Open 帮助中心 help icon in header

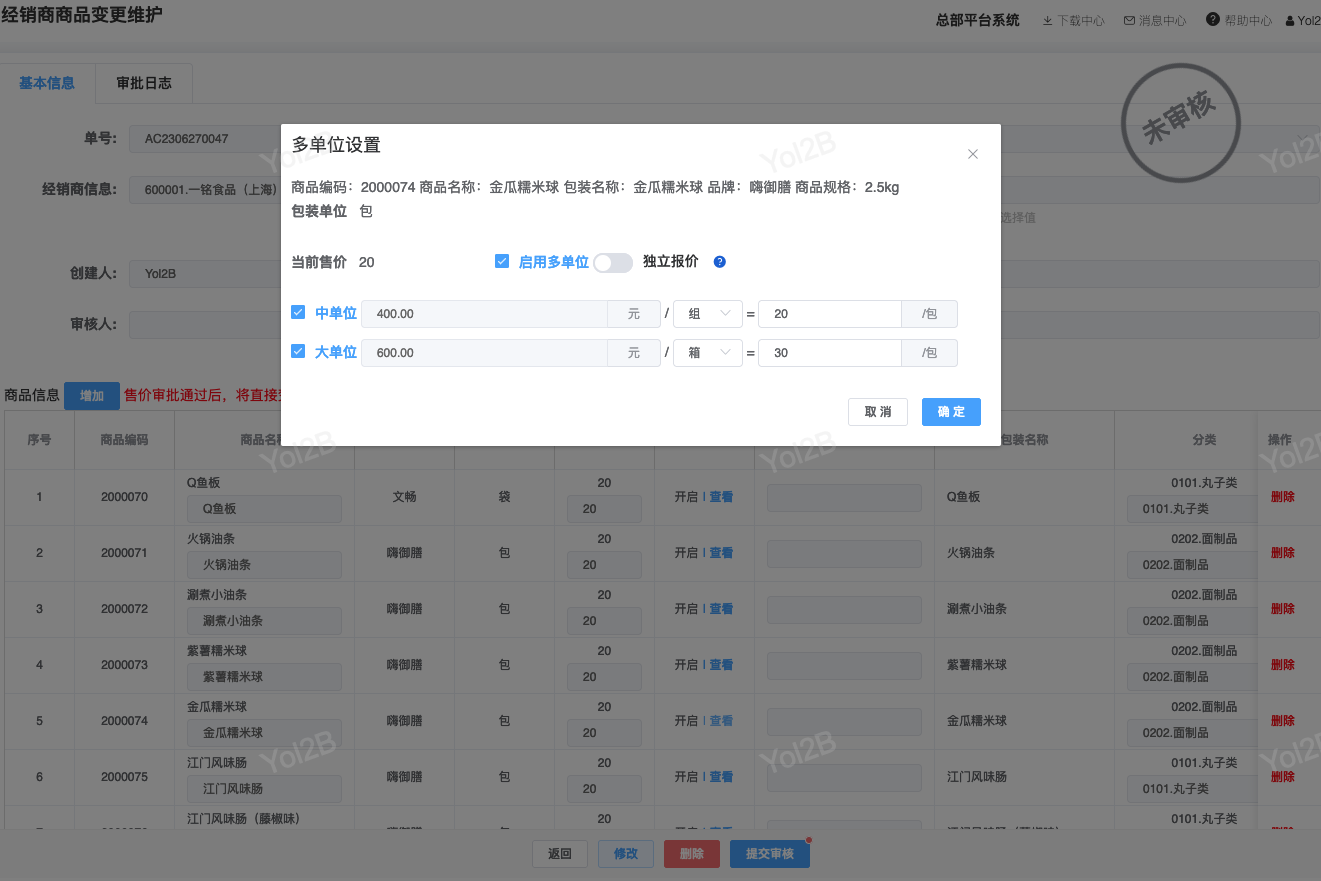[x=1213, y=19]
